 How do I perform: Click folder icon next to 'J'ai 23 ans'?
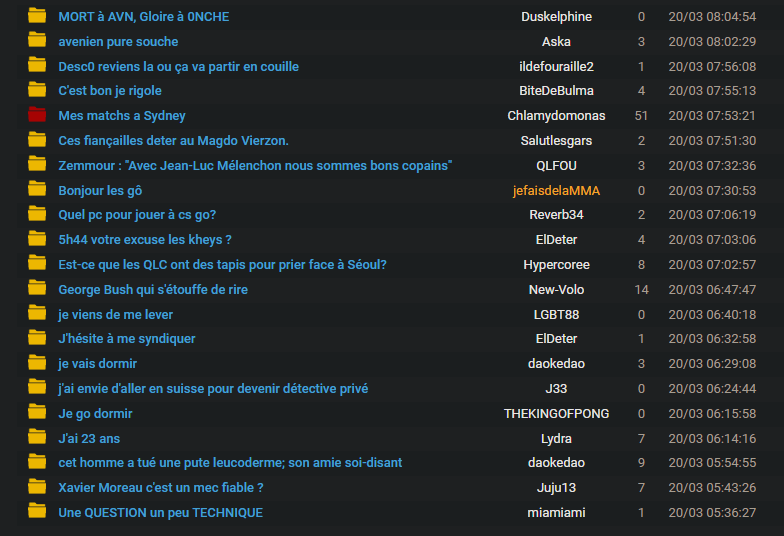38,438
